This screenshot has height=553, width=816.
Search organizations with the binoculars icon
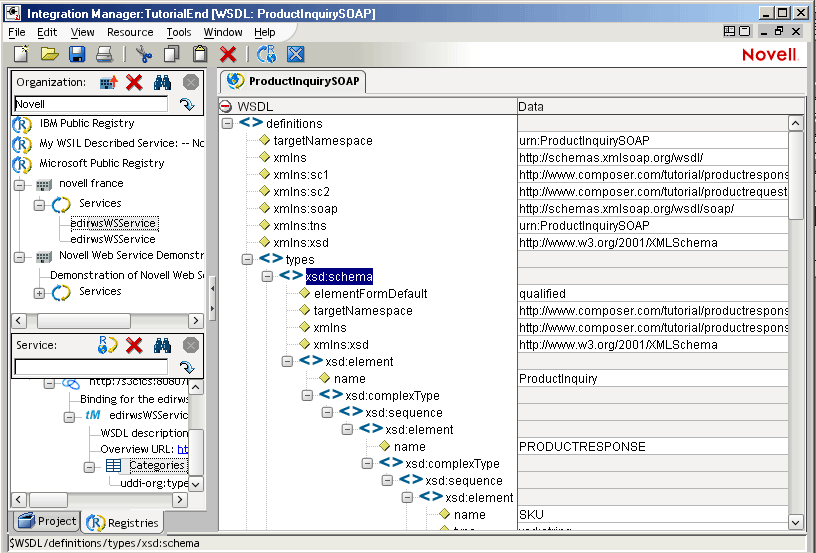click(162, 82)
